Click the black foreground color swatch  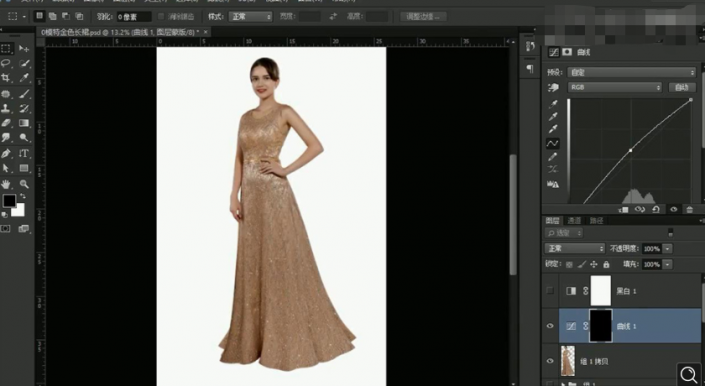point(9,200)
